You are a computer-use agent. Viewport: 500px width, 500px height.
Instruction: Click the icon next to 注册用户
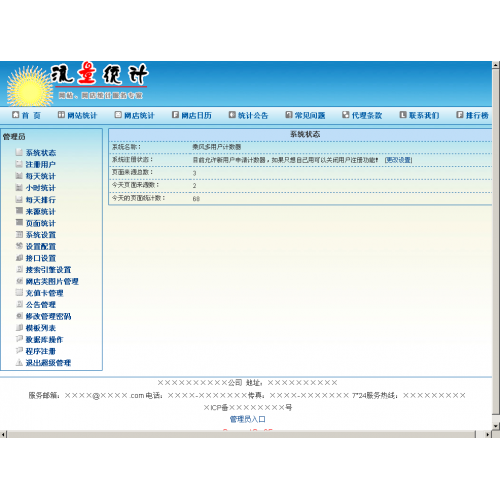(x=19, y=164)
